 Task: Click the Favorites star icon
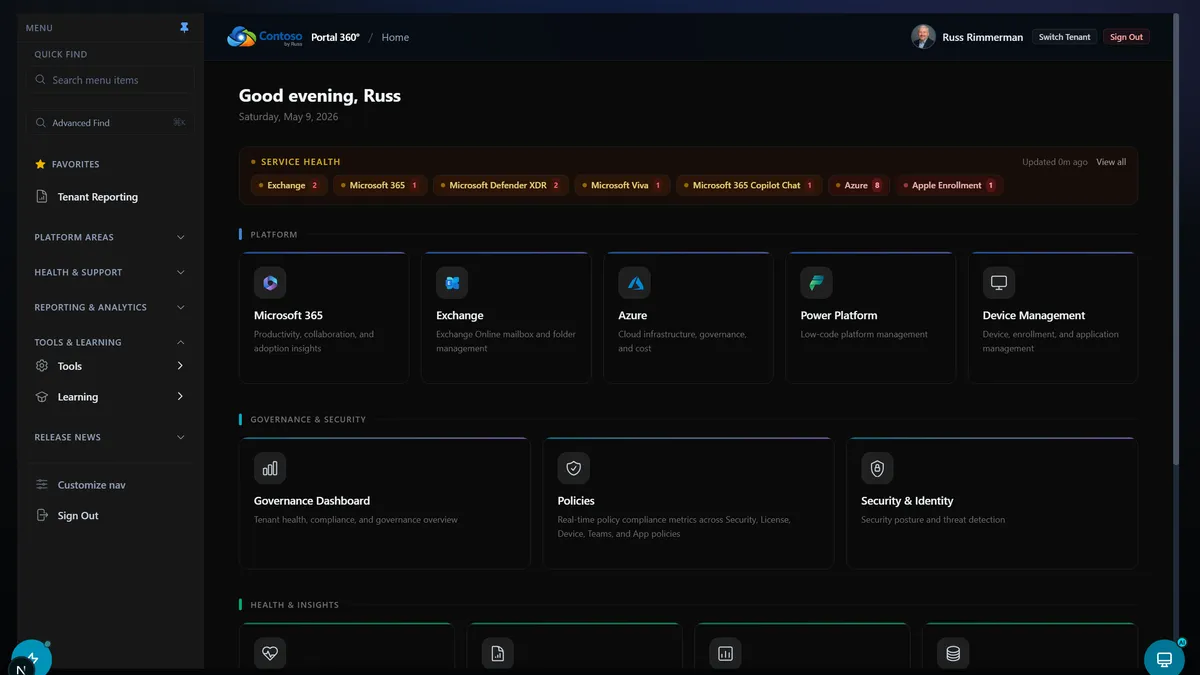point(41,164)
